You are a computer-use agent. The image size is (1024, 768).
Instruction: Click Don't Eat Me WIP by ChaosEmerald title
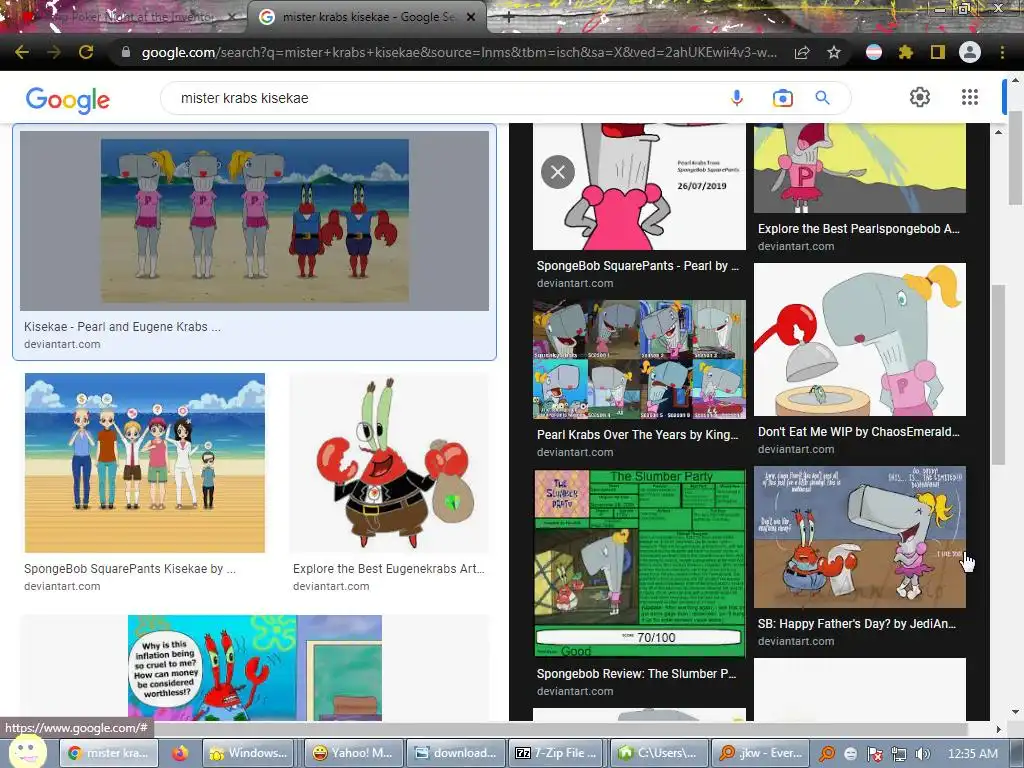point(859,432)
